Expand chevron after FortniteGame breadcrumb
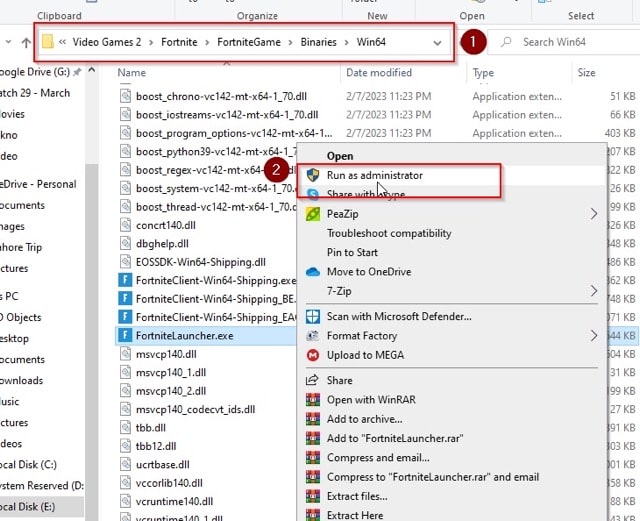 tap(291, 42)
